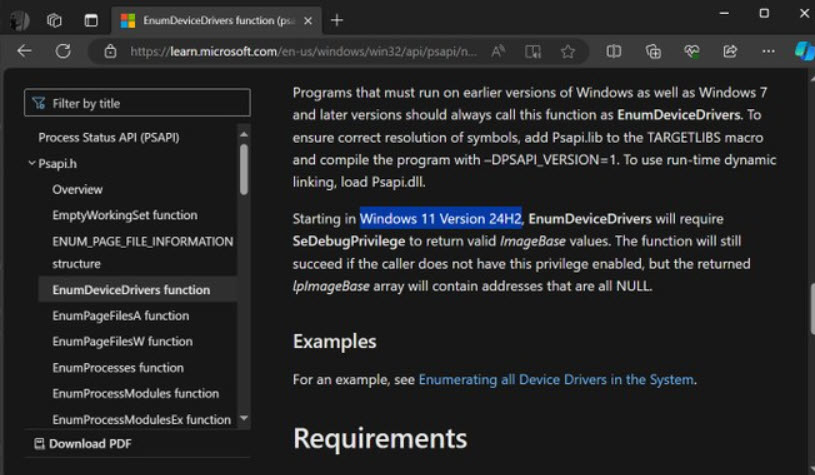Click the filter funnel icon
The width and height of the screenshot is (815, 475).
pos(39,103)
